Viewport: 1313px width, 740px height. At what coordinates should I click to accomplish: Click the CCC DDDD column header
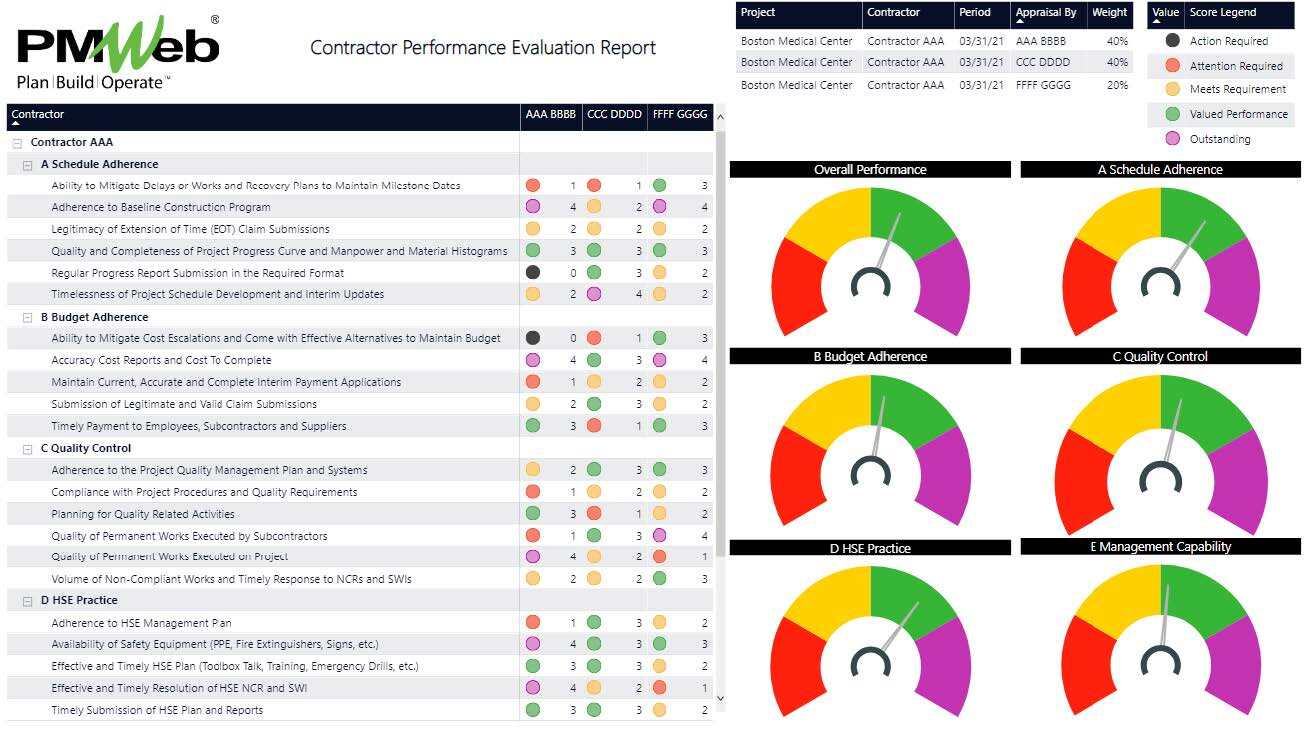tap(614, 114)
